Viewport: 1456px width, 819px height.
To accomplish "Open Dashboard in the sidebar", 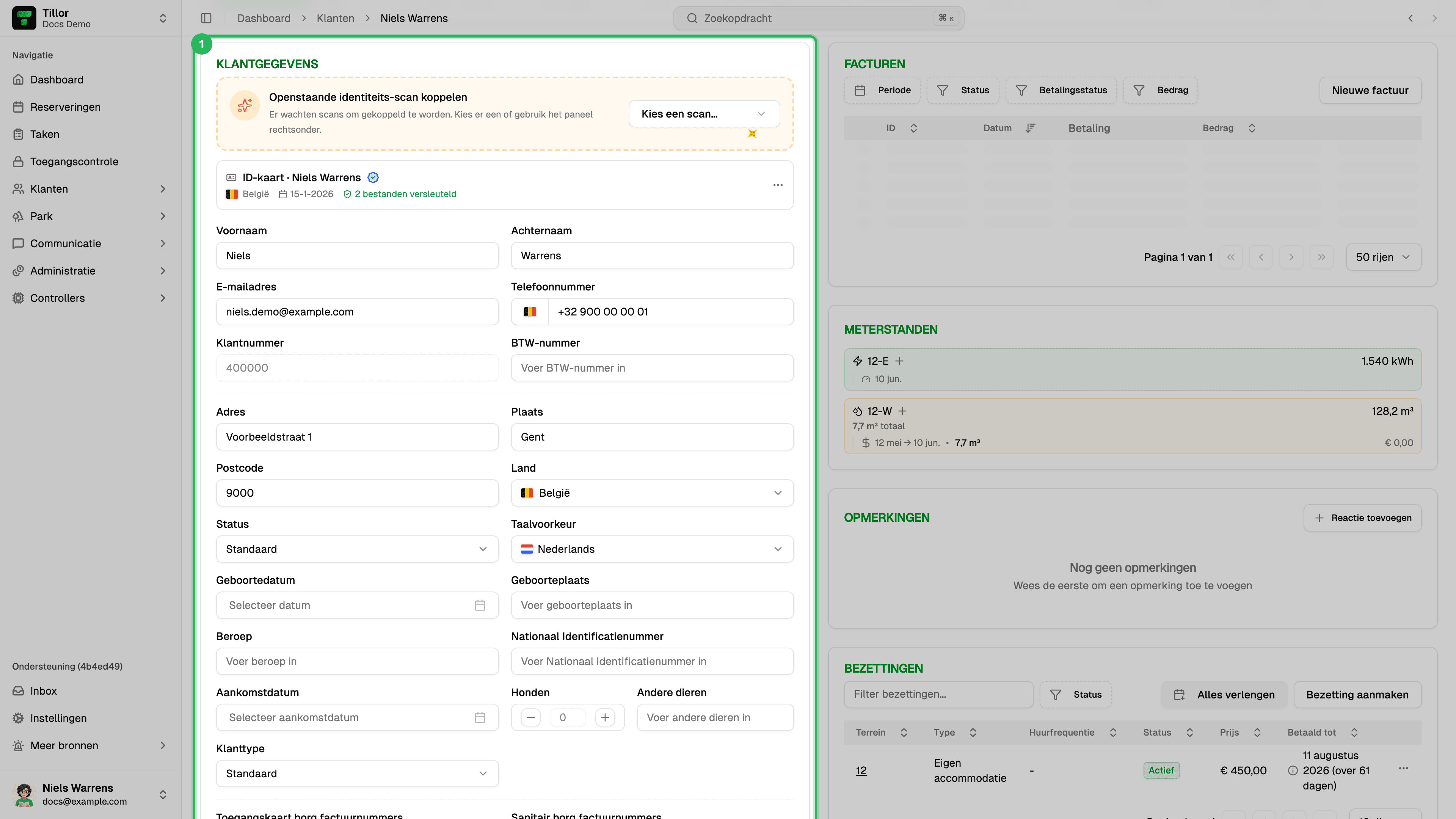I will pos(91,80).
